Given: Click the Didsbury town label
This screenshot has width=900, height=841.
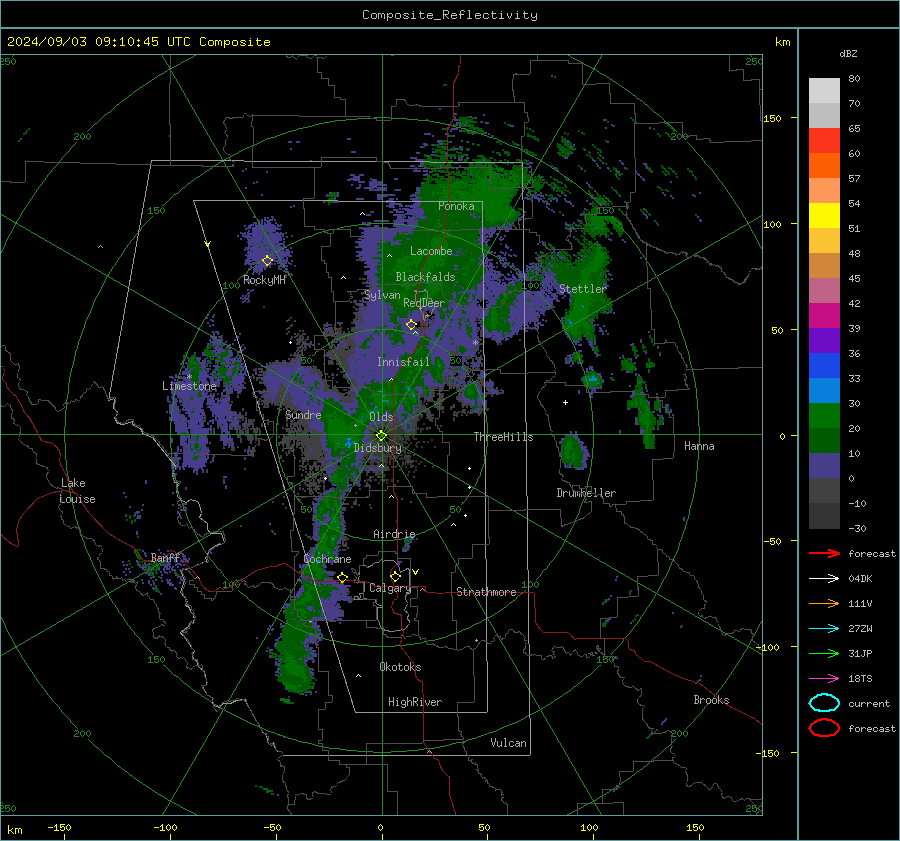Looking at the screenshot, I should pos(378,448).
